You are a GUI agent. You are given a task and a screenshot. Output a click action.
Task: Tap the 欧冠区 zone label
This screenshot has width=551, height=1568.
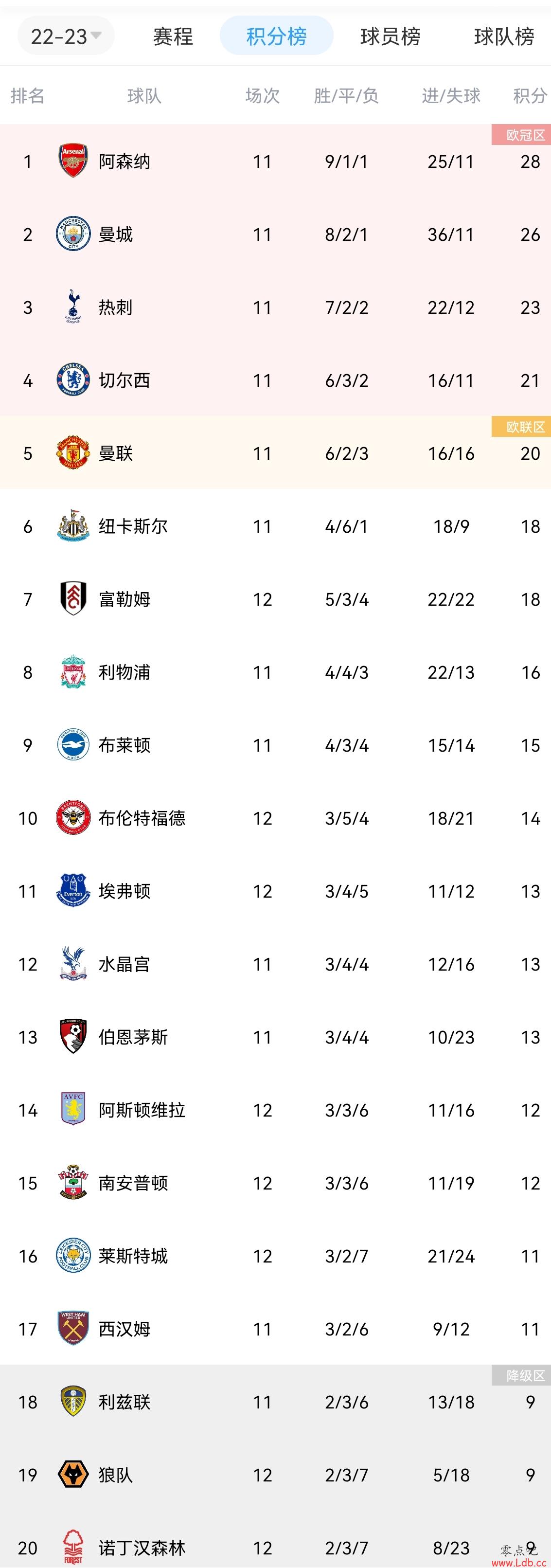521,135
